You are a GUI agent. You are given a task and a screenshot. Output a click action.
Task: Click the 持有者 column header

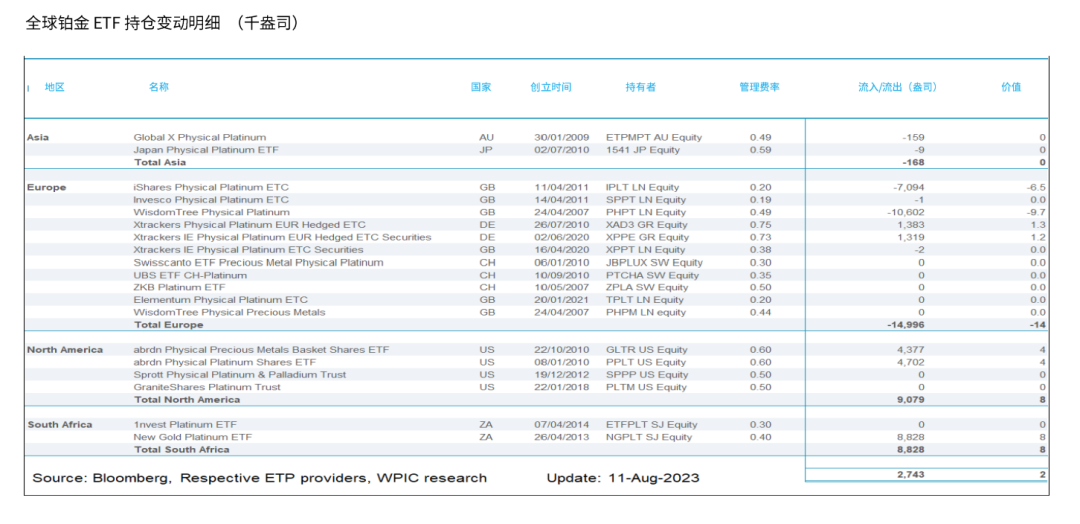[641, 87]
